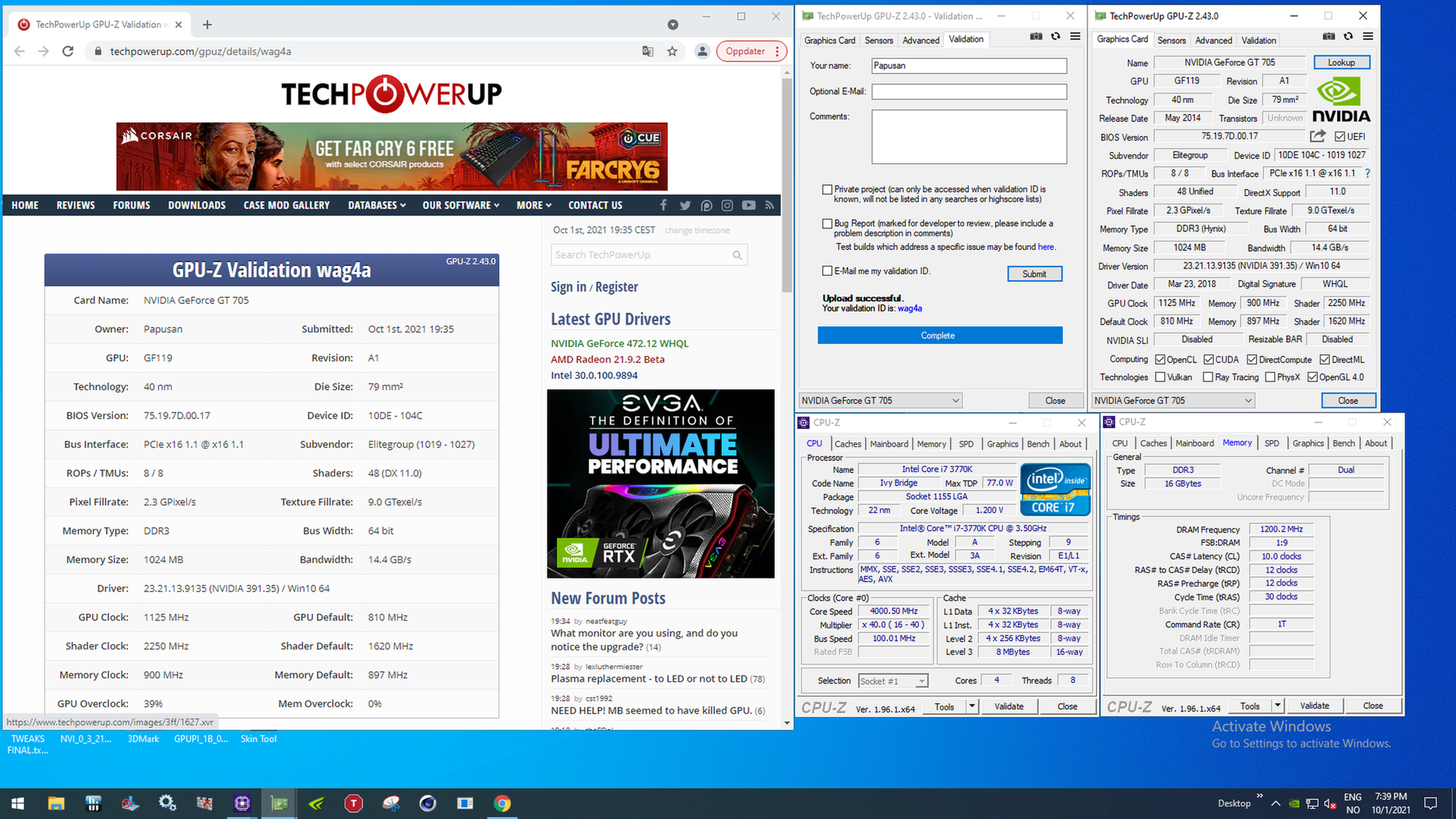The width and height of the screenshot is (1456, 819).
Task: Expand the Tools dropdown arrow in the CPU-Z Memory window
Action: pos(1277,706)
